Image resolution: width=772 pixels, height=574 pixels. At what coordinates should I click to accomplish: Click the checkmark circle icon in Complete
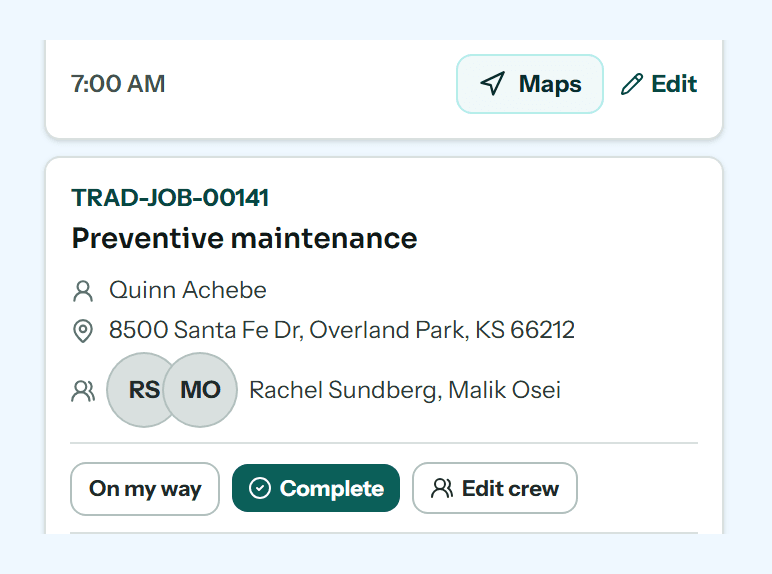(x=260, y=488)
